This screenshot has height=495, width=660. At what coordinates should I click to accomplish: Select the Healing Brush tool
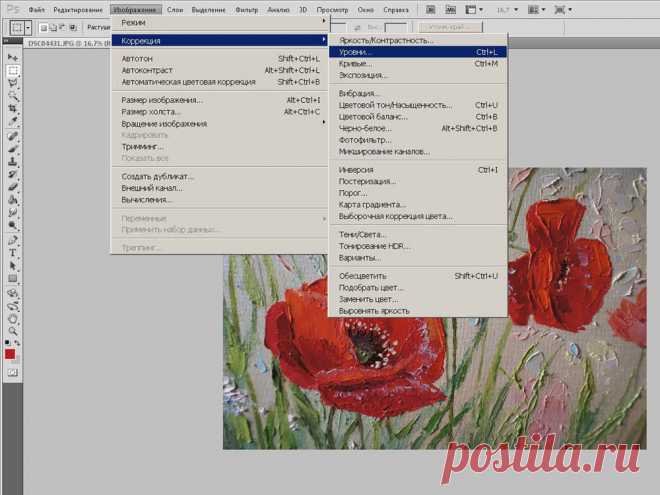click(x=13, y=136)
